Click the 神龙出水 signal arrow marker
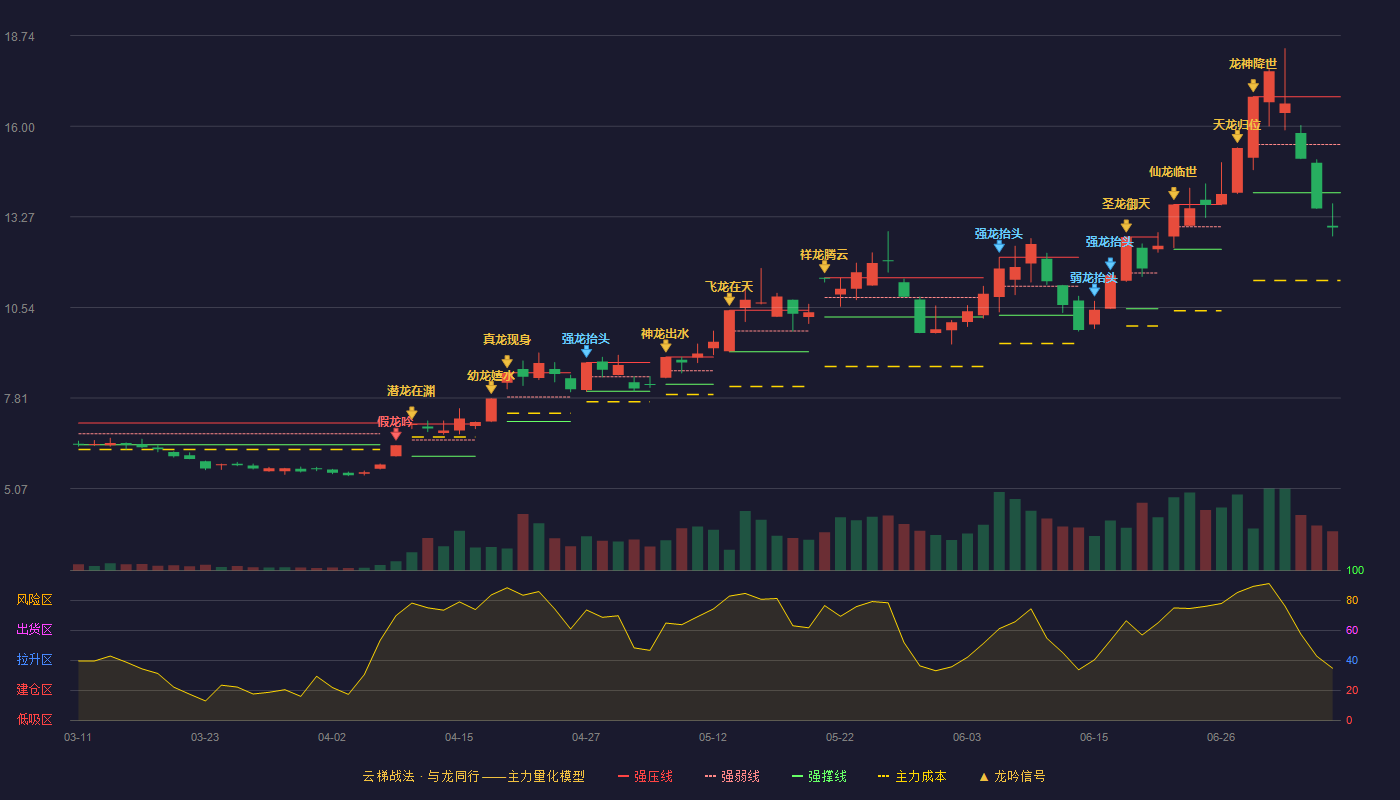The width and height of the screenshot is (1400, 800). (665, 346)
